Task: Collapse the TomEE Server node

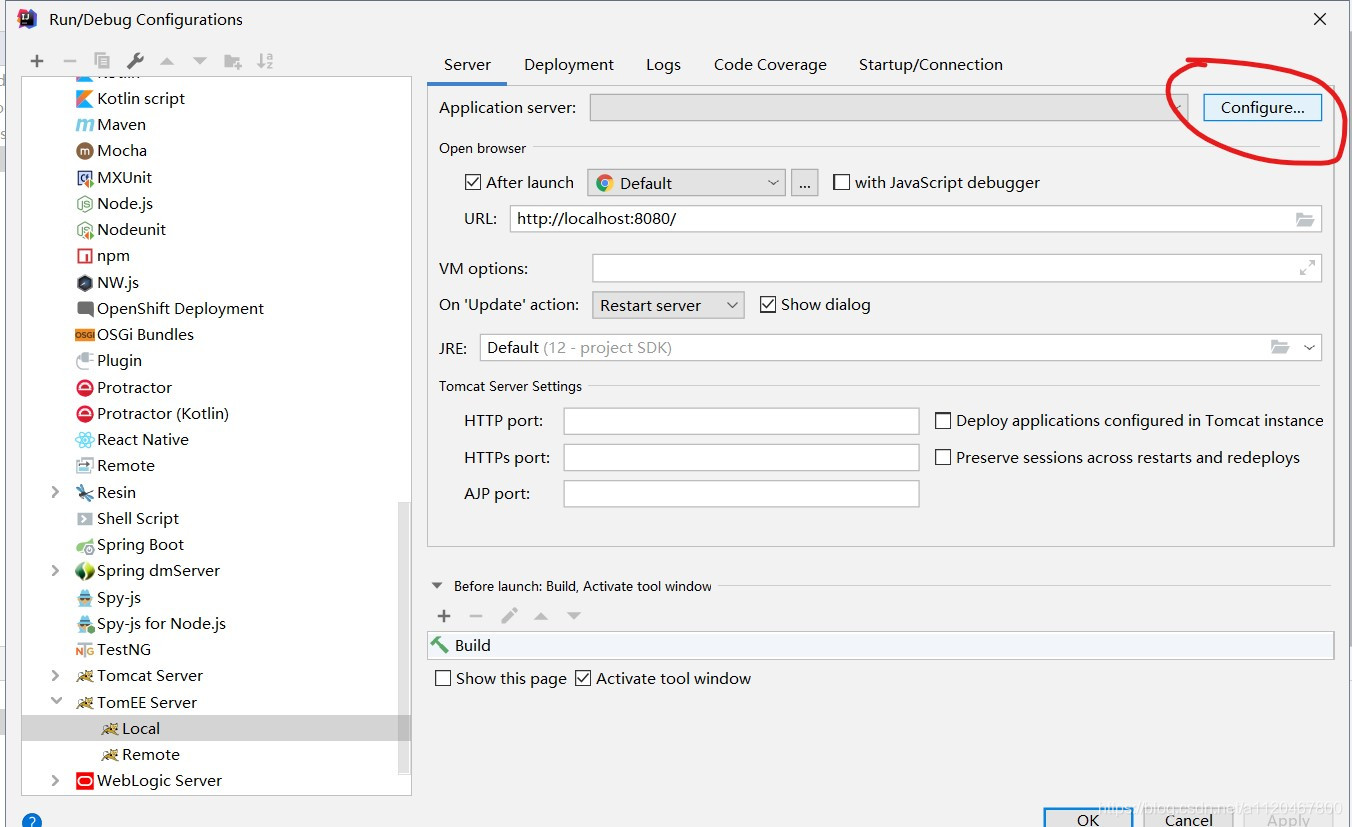Action: tap(56, 702)
